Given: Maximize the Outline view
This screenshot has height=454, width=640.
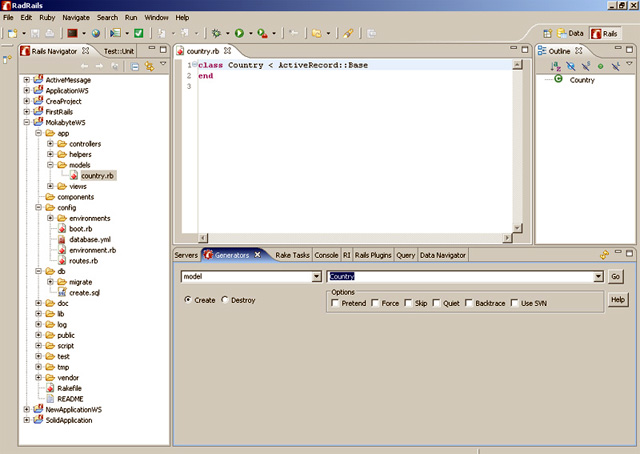Looking at the screenshot, I should coord(630,49).
